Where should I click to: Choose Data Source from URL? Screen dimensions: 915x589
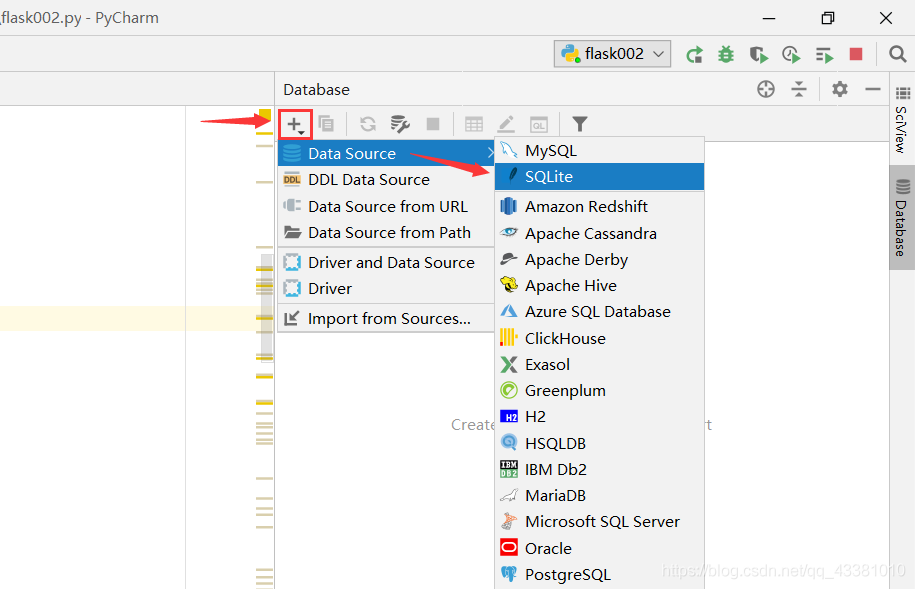(386, 207)
